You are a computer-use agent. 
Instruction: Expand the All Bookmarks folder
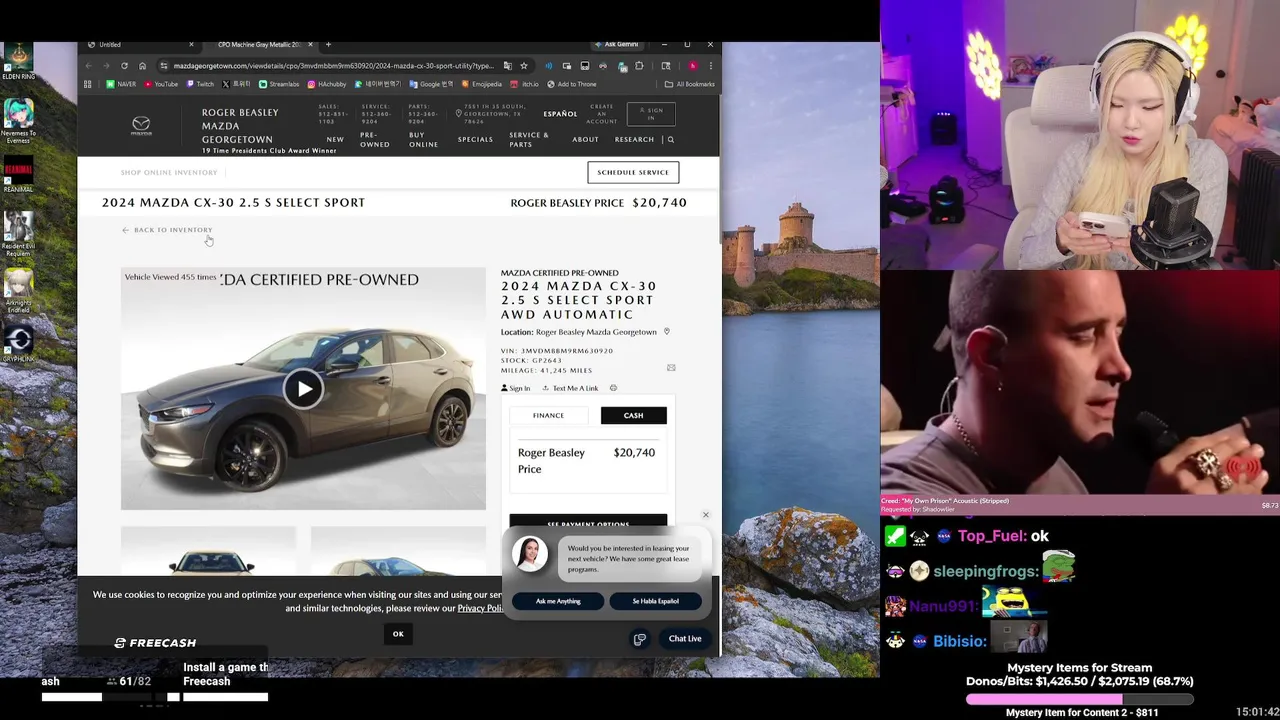[x=690, y=84]
